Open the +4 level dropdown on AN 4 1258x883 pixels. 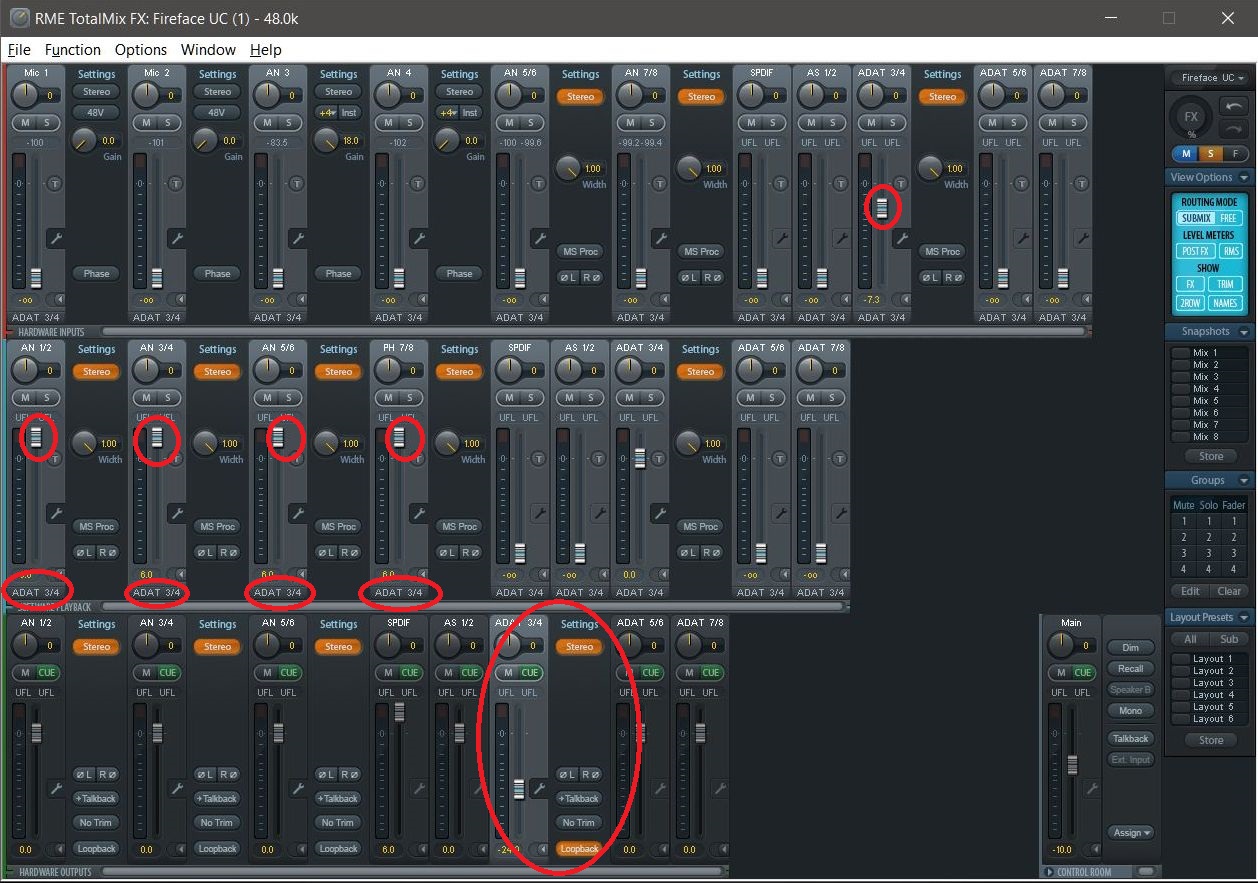coord(447,112)
